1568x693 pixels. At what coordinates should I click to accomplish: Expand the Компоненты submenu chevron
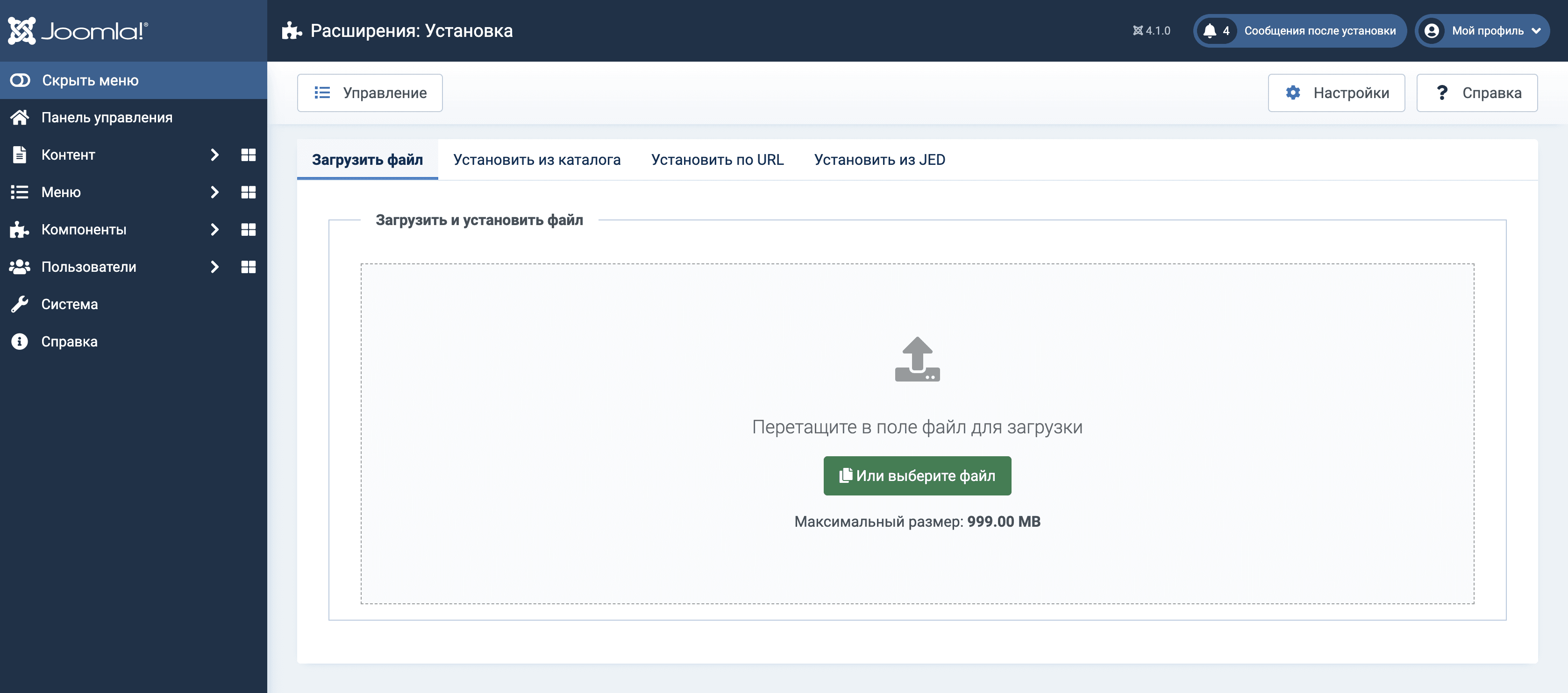(214, 229)
